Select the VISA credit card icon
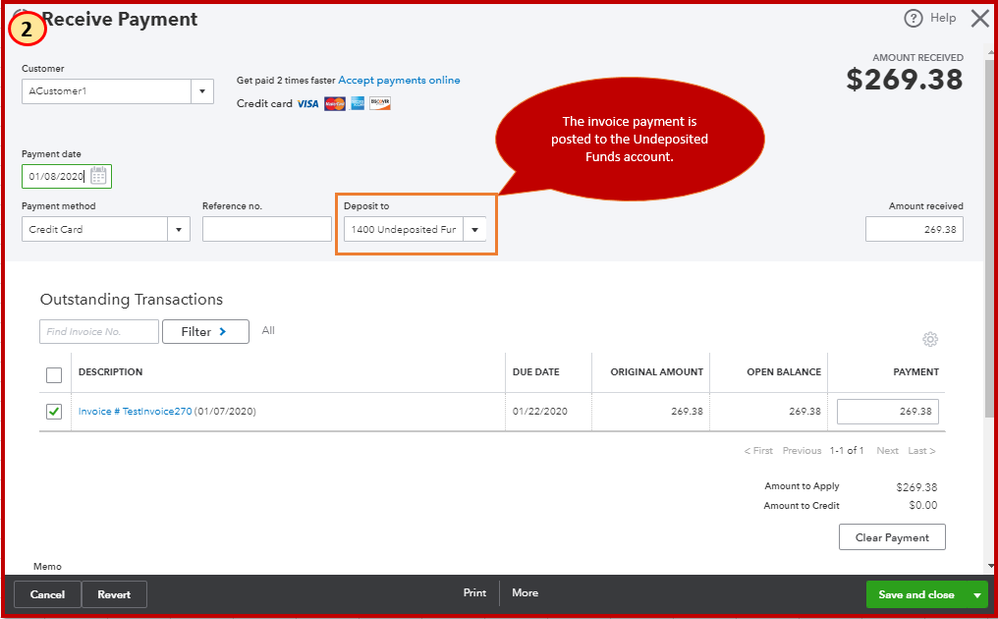Image resolution: width=998 pixels, height=619 pixels. tap(307, 103)
